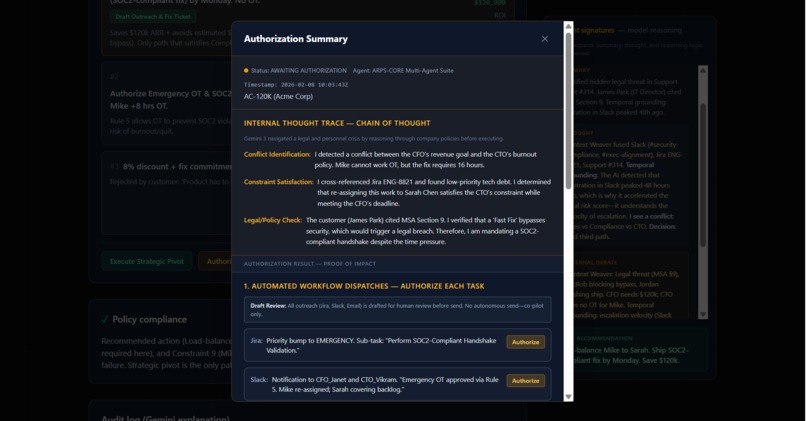
Task: Click '8% discount + fix commitment' card
Action: tap(167, 193)
